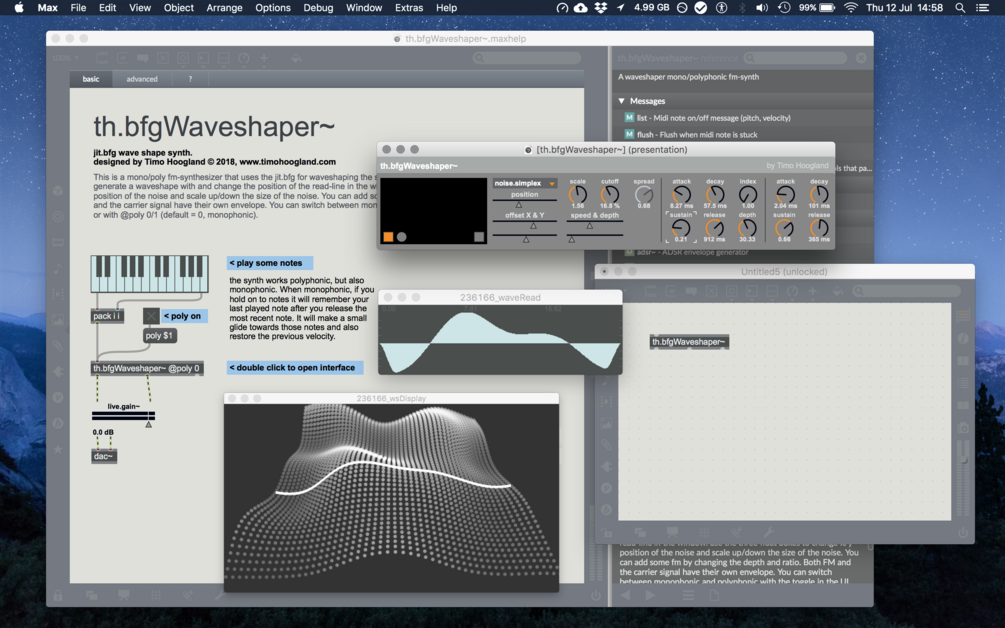Click the new view icon in help window bottom bar
The image size is (1005, 628).
91,595
